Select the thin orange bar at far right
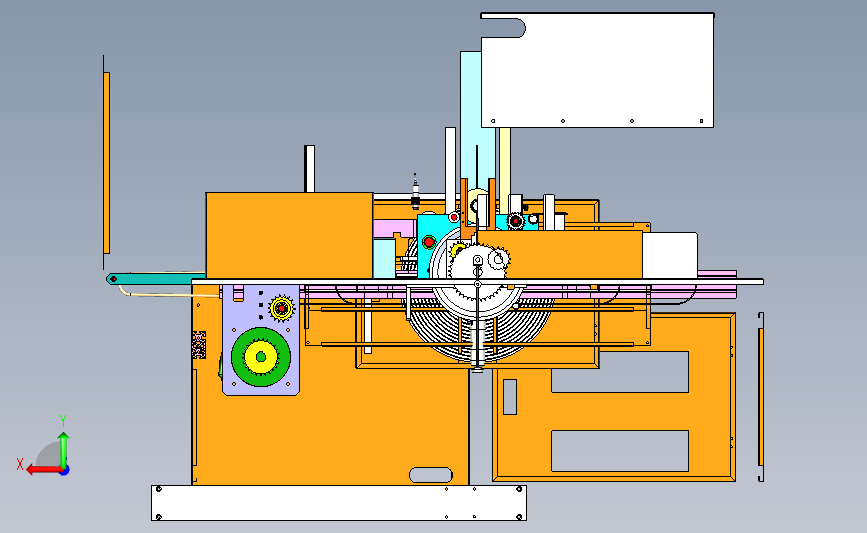Viewport: 867px width, 533px height. (761, 397)
